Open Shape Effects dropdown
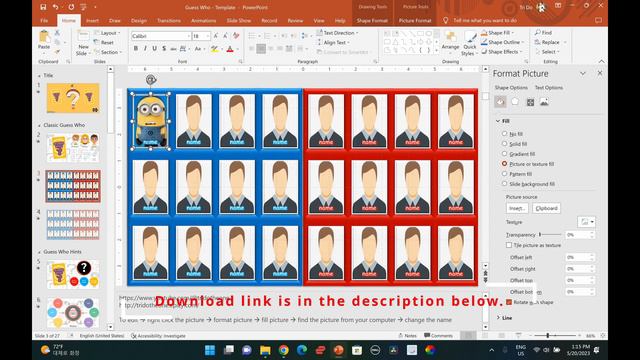The height and width of the screenshot is (360, 640). (502, 52)
